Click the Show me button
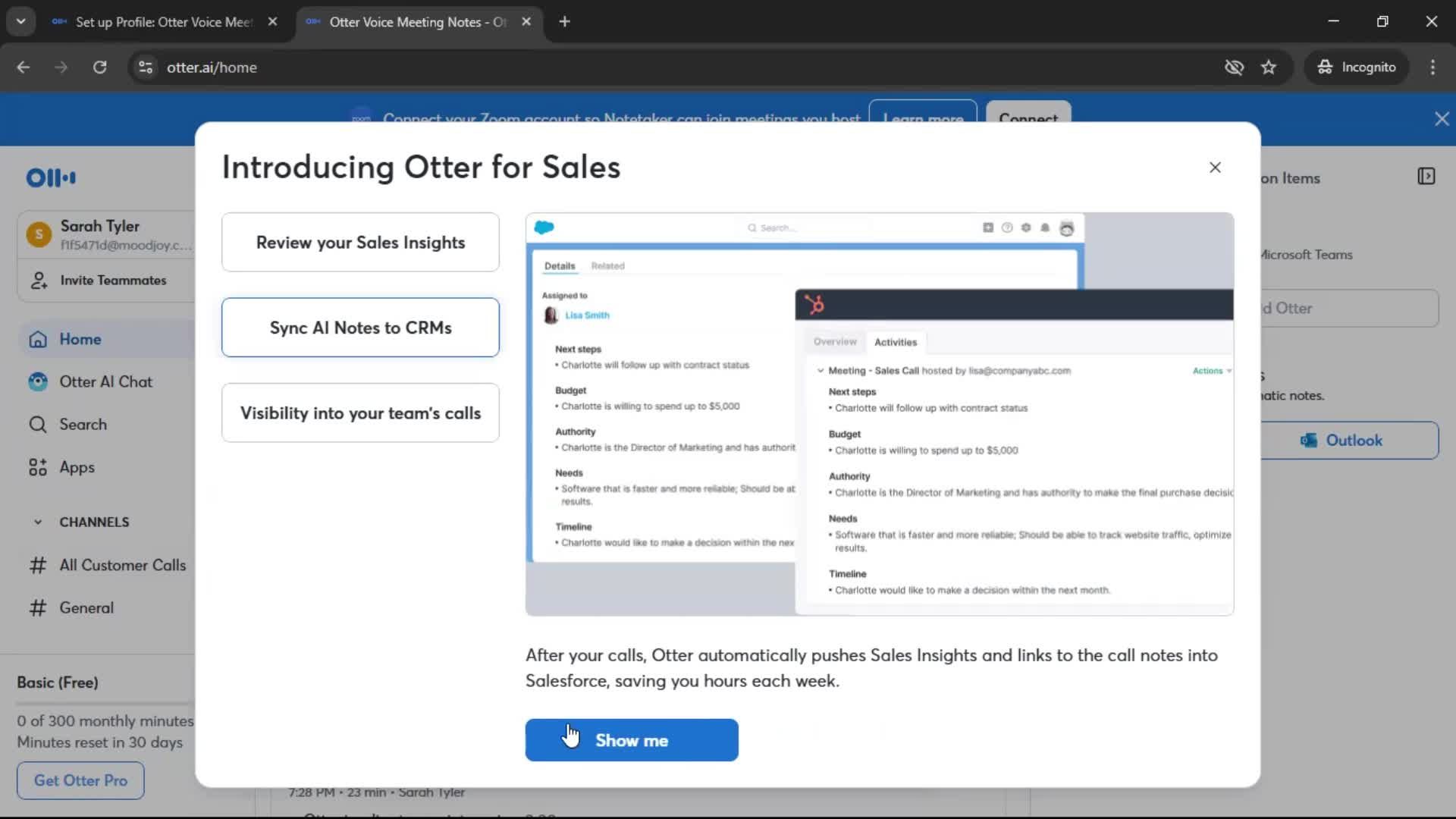Viewport: 1456px width, 819px height. click(x=632, y=740)
